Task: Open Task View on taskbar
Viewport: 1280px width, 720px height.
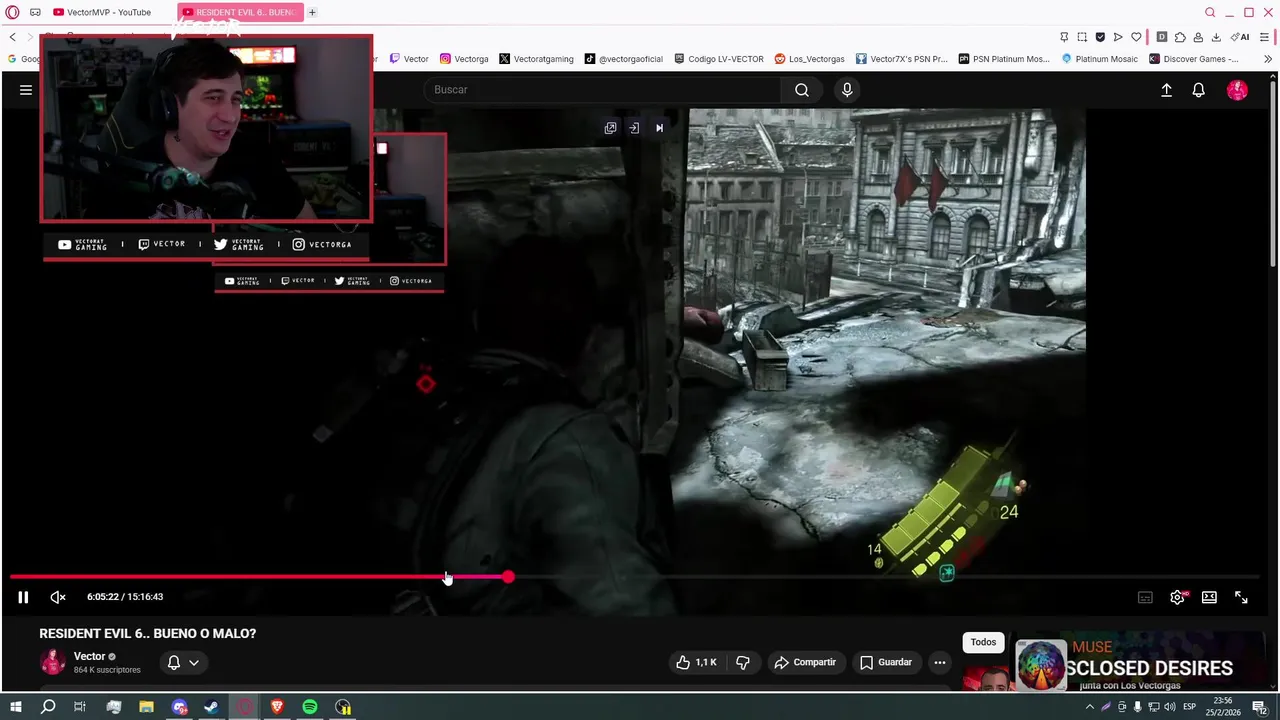Action: 80,707
